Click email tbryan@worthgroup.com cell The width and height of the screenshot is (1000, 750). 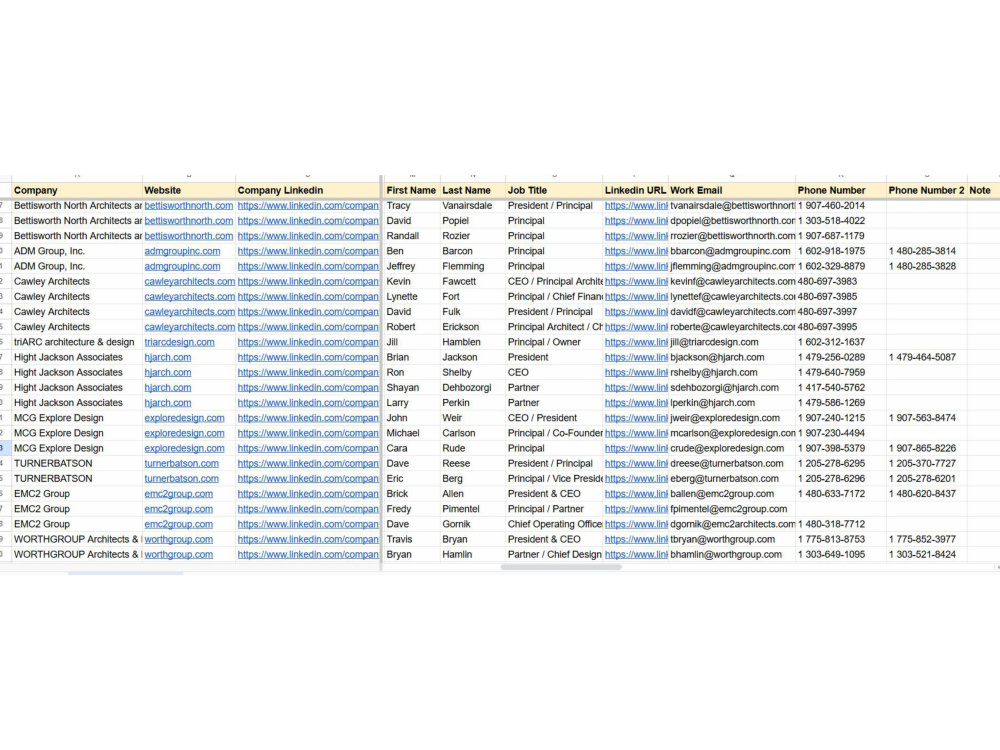(732, 539)
